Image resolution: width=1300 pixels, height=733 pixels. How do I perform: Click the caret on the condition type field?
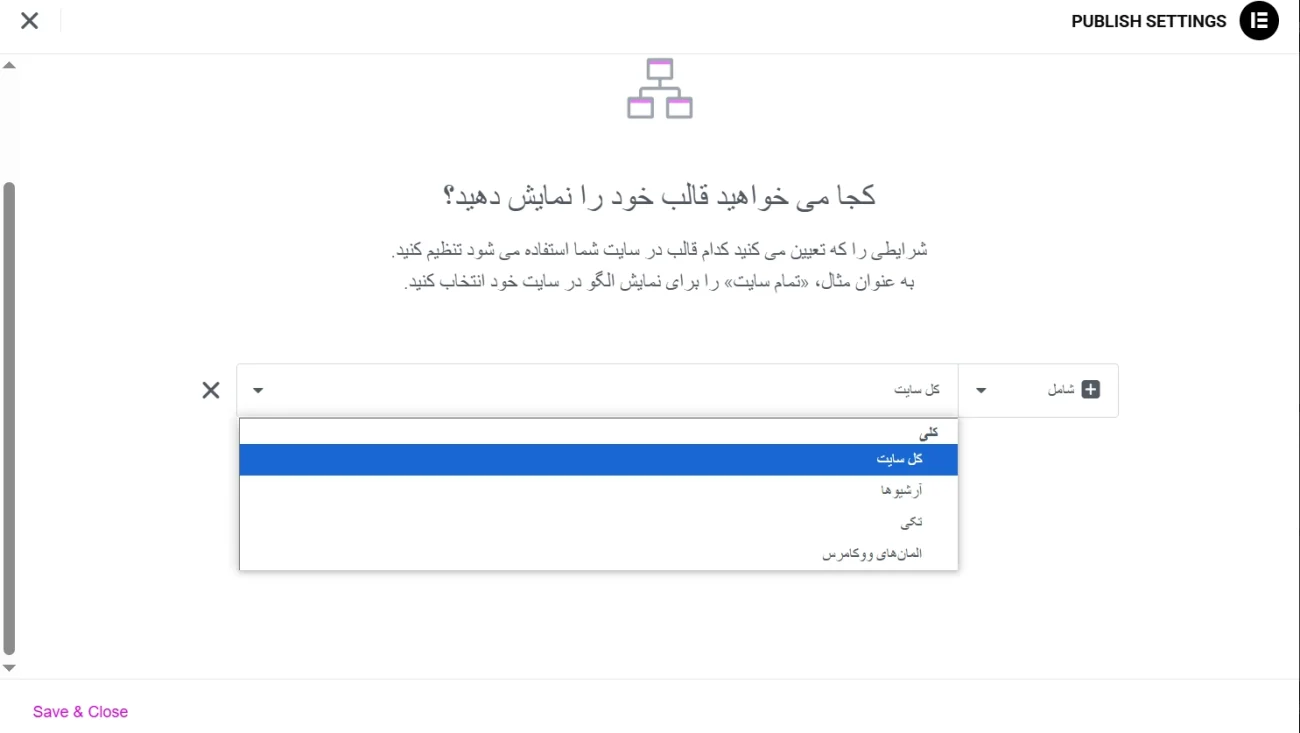[x=257, y=390]
